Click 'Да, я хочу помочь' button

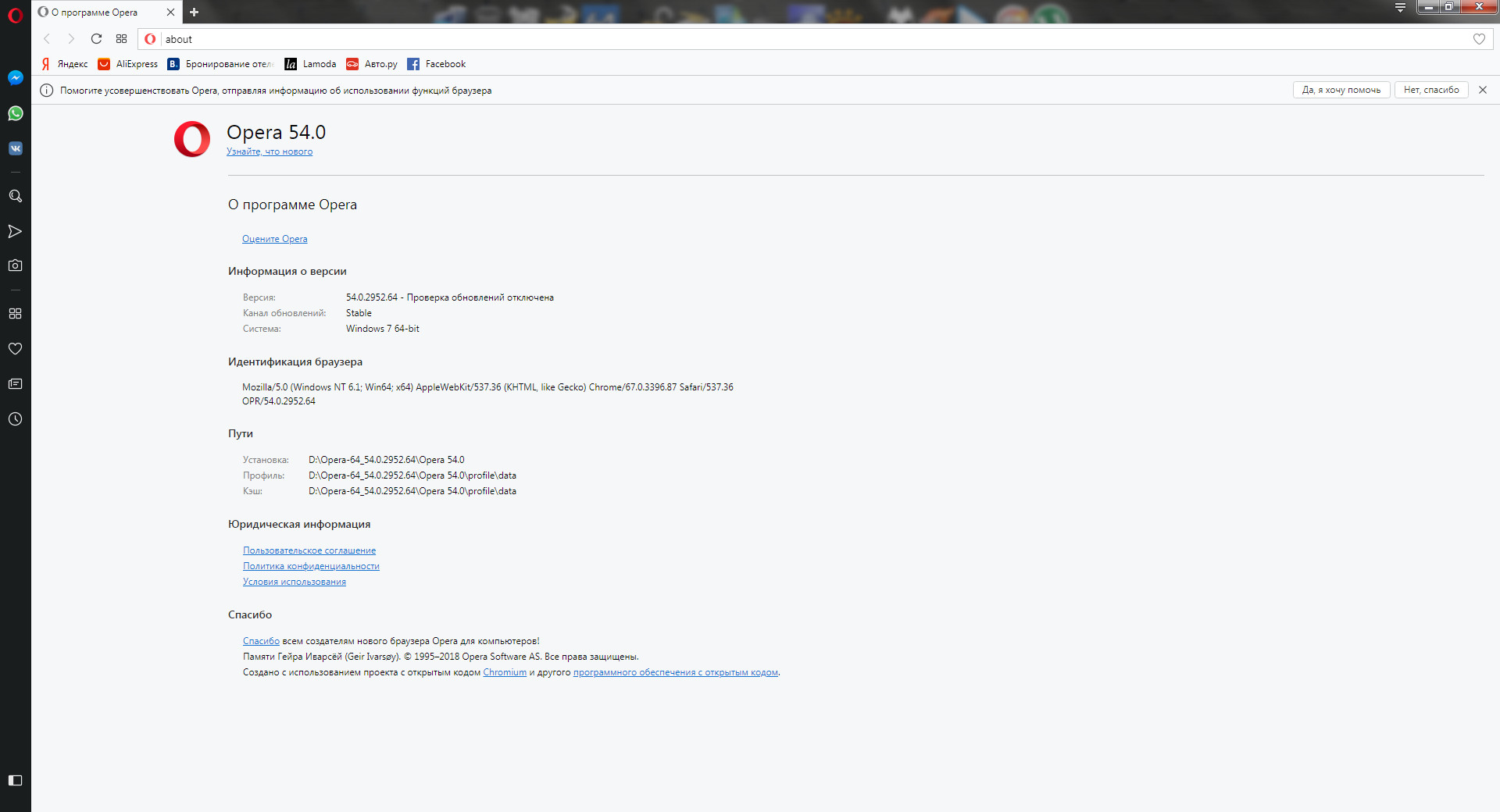click(x=1341, y=90)
